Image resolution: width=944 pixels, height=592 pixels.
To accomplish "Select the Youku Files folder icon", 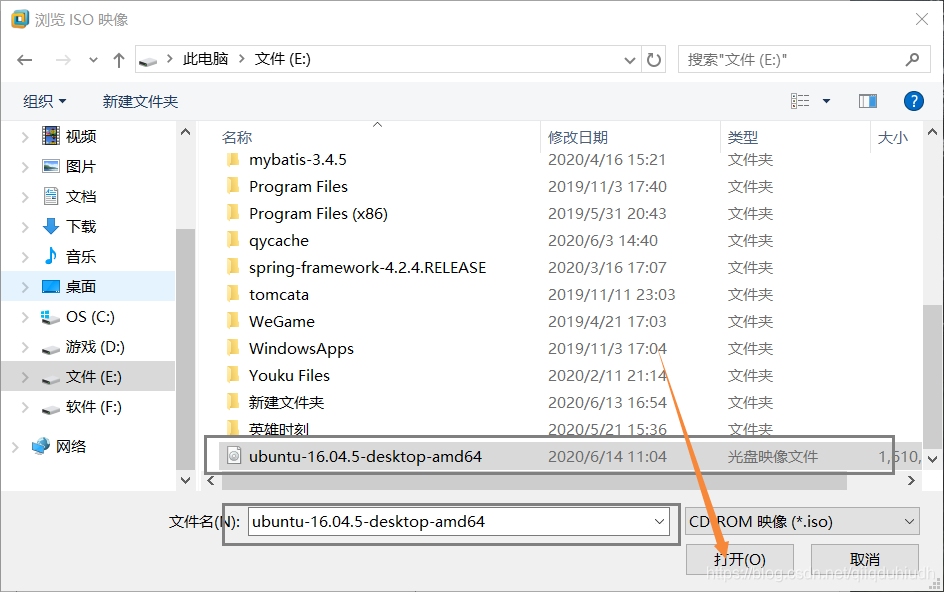I will 233,375.
